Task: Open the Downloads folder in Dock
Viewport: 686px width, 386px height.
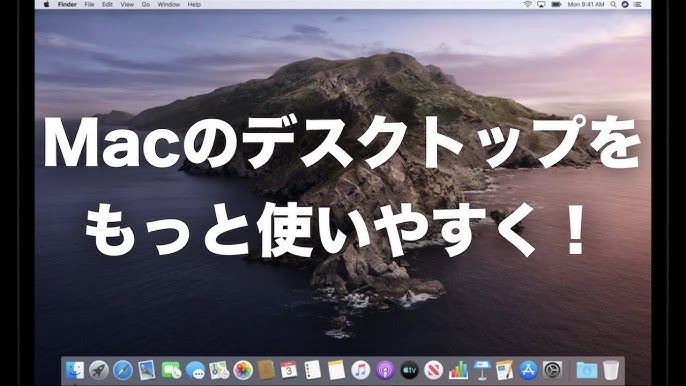Action: 587,371
